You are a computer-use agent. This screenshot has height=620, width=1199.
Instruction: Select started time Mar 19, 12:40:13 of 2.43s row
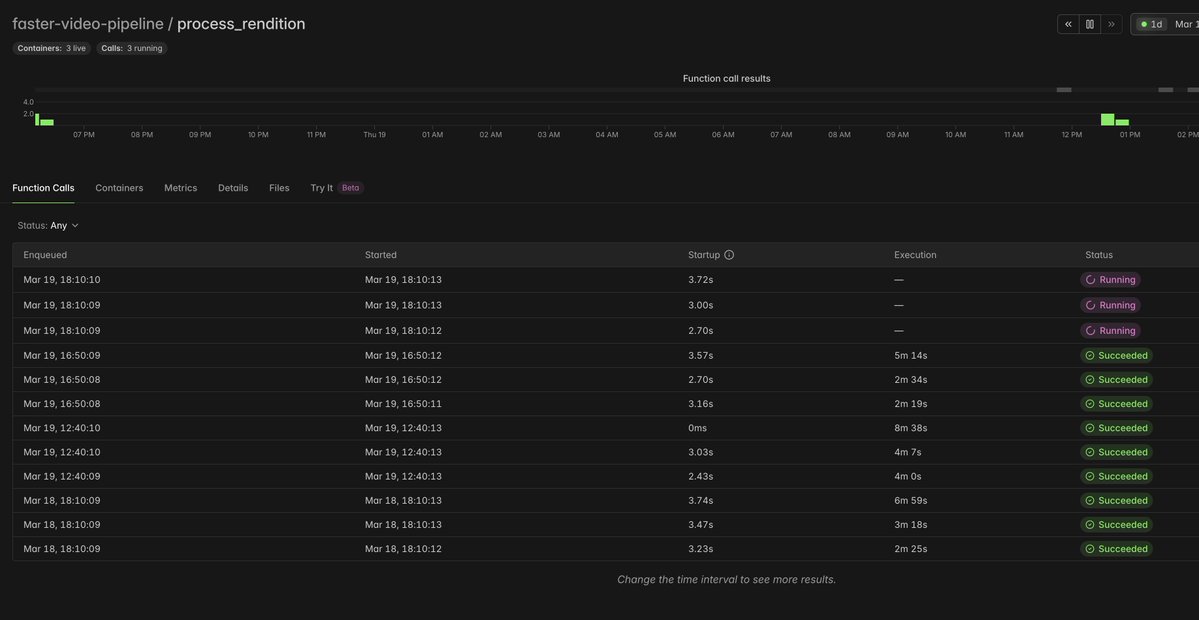point(403,476)
